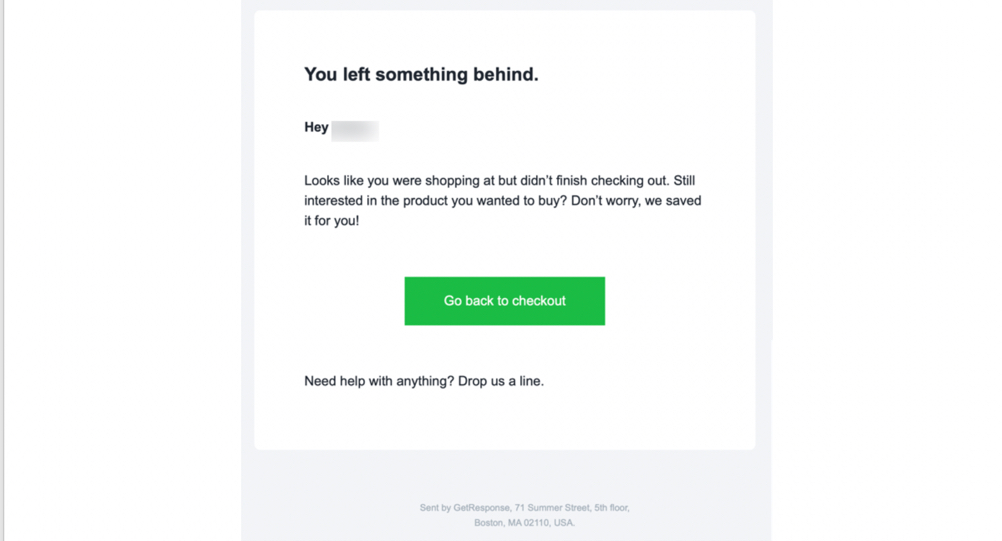The image size is (1002, 541).
Task: Click the '5th floor' text in footer
Action: [x=611, y=508]
